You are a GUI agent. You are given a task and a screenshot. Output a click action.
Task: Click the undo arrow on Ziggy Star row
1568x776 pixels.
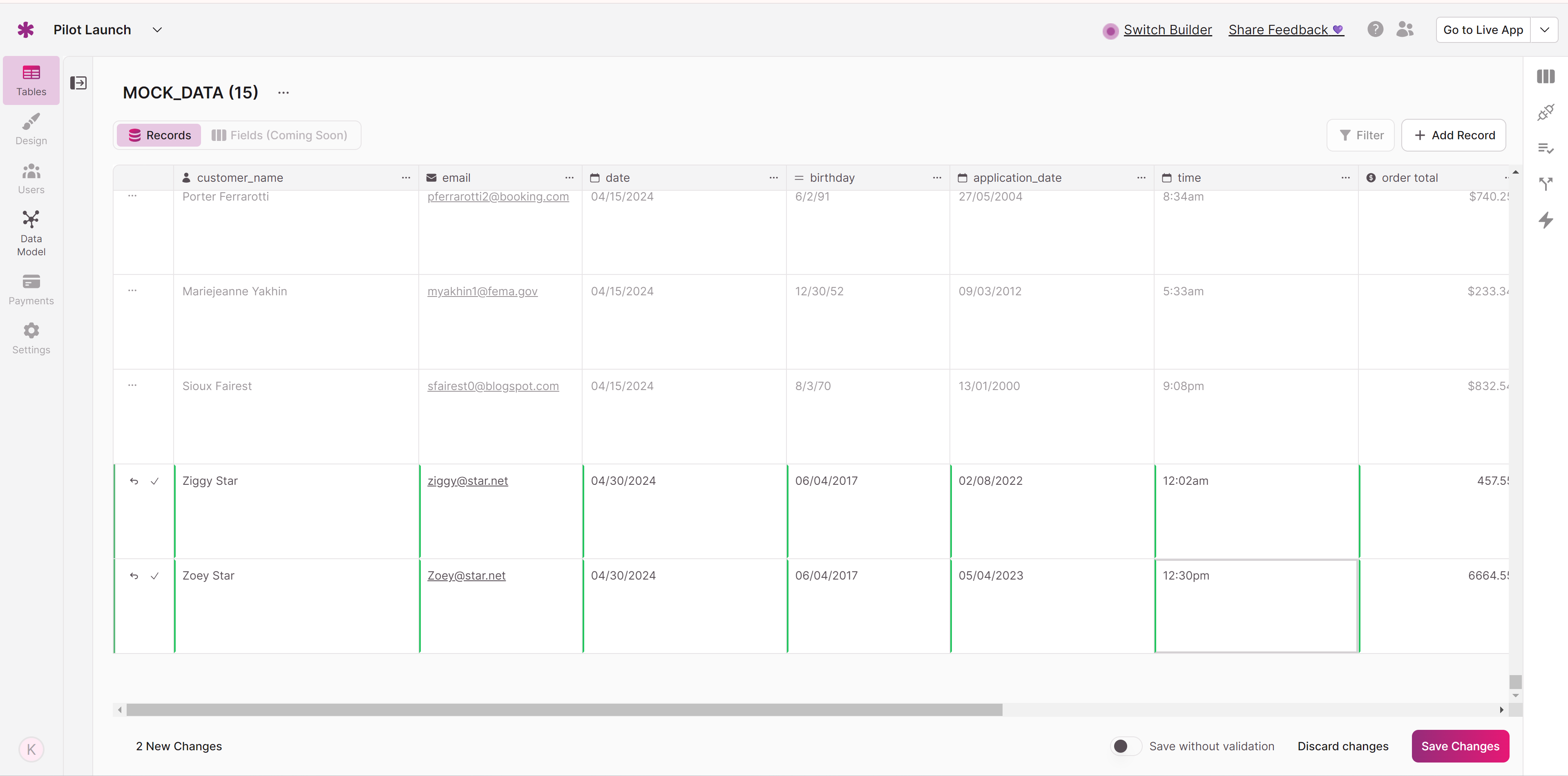pyautogui.click(x=134, y=481)
